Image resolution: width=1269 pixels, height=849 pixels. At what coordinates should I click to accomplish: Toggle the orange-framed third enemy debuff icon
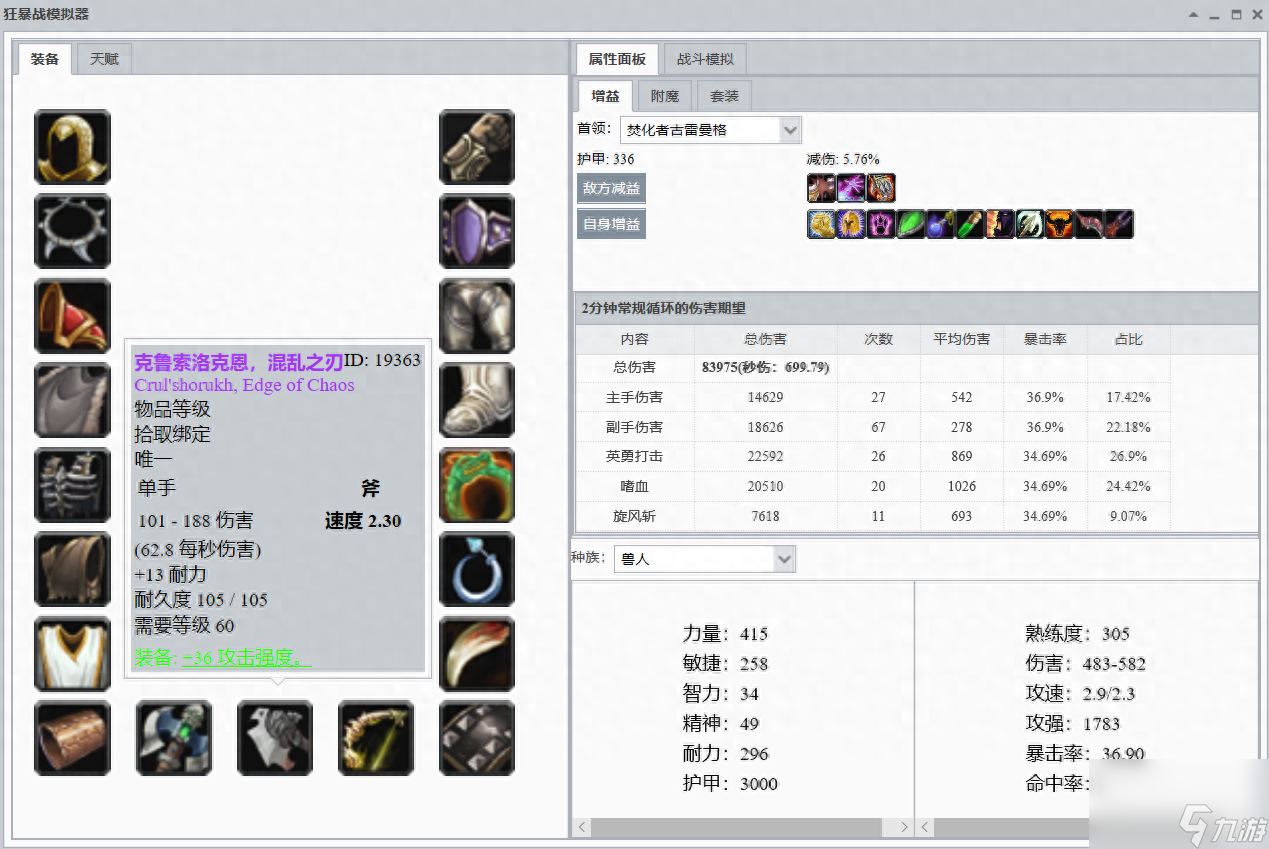click(x=881, y=188)
